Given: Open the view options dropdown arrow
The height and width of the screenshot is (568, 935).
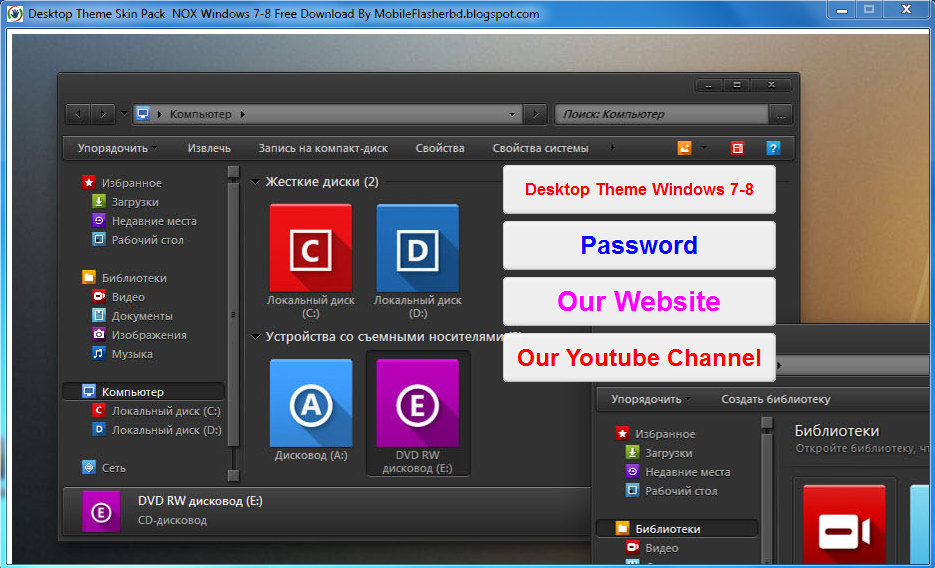Looking at the screenshot, I should click(x=704, y=147).
